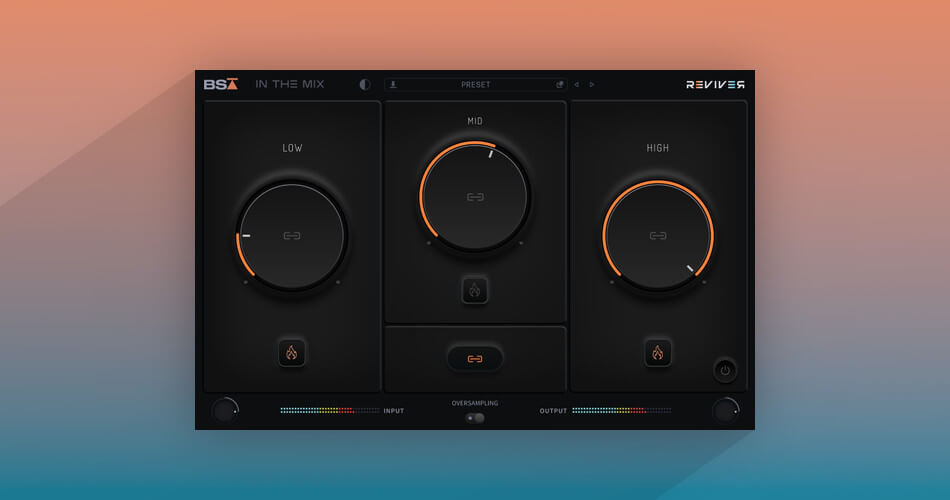950x500 pixels.
Task: Go to the next preset arrow
Action: [592, 85]
